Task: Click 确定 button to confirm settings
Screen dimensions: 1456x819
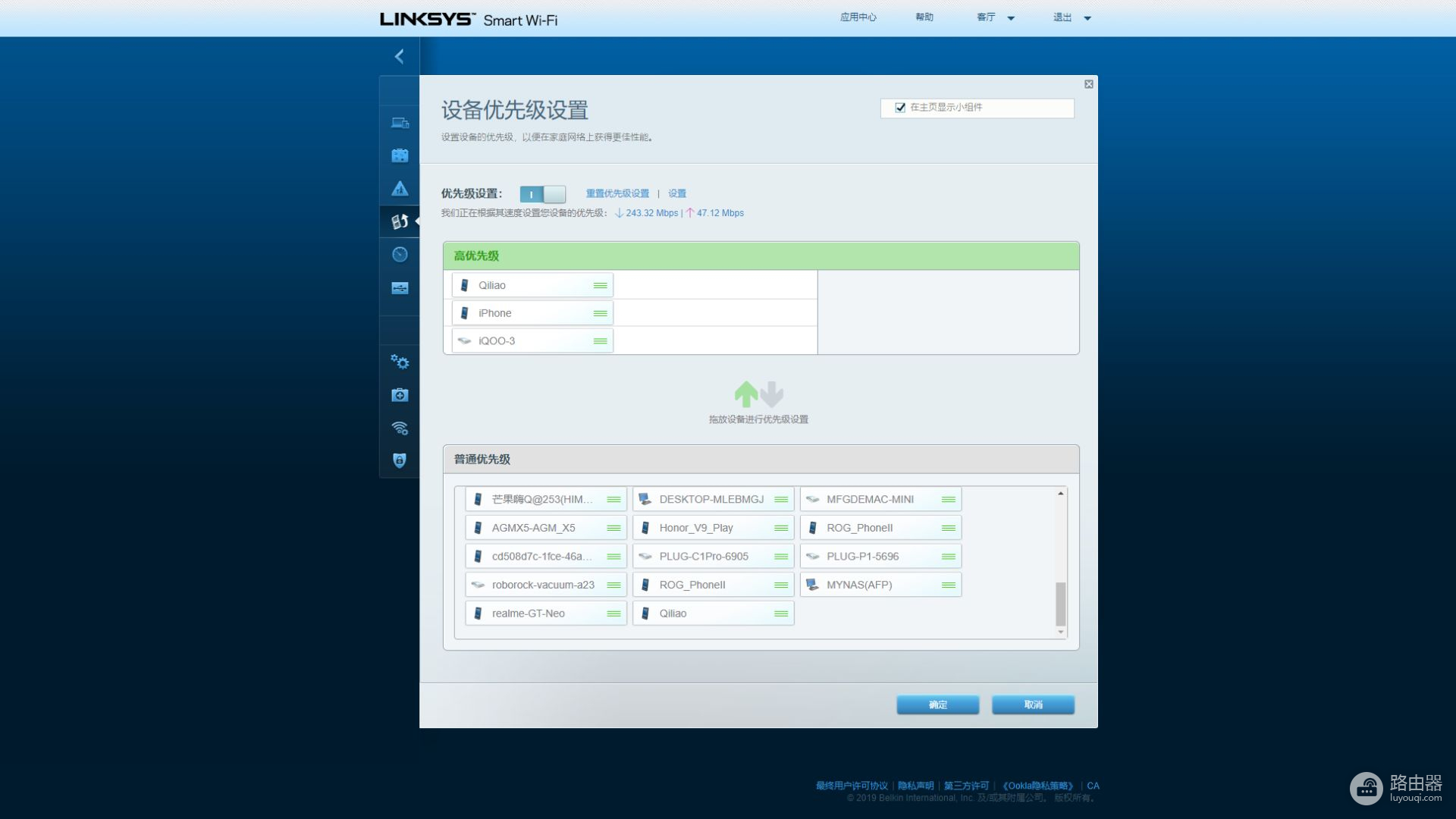Action: click(938, 704)
